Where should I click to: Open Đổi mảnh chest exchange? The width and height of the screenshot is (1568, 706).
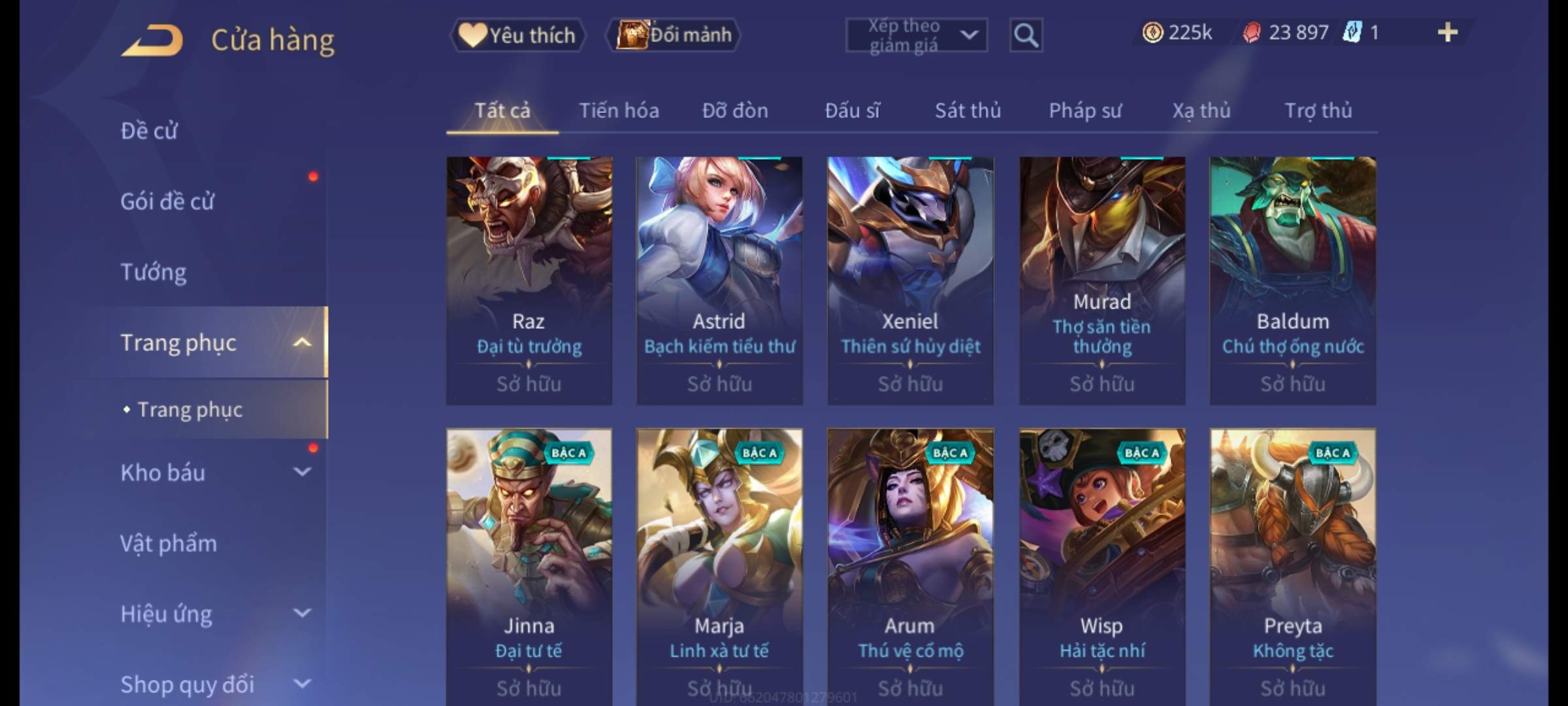673,35
